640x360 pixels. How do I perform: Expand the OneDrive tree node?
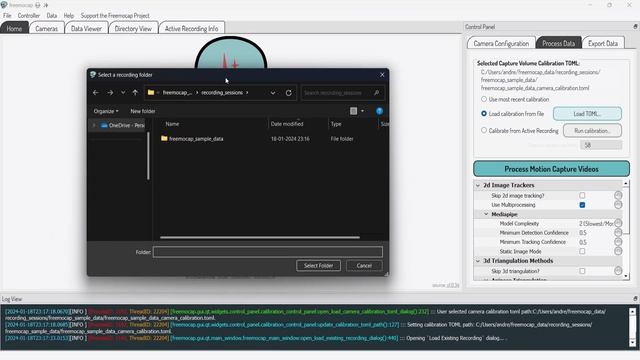pos(94,125)
